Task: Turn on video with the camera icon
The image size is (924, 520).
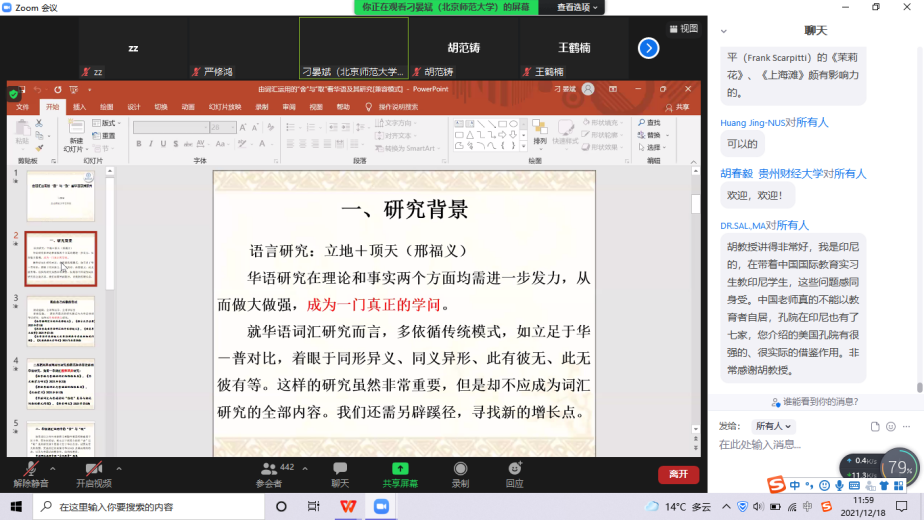Action: pos(93,469)
